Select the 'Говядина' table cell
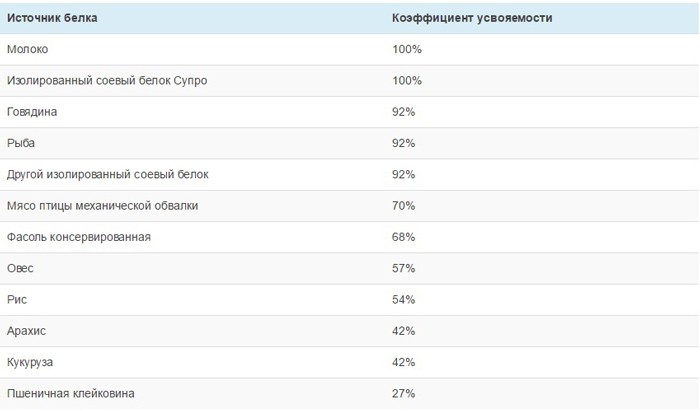The height and width of the screenshot is (411, 700). [32, 112]
